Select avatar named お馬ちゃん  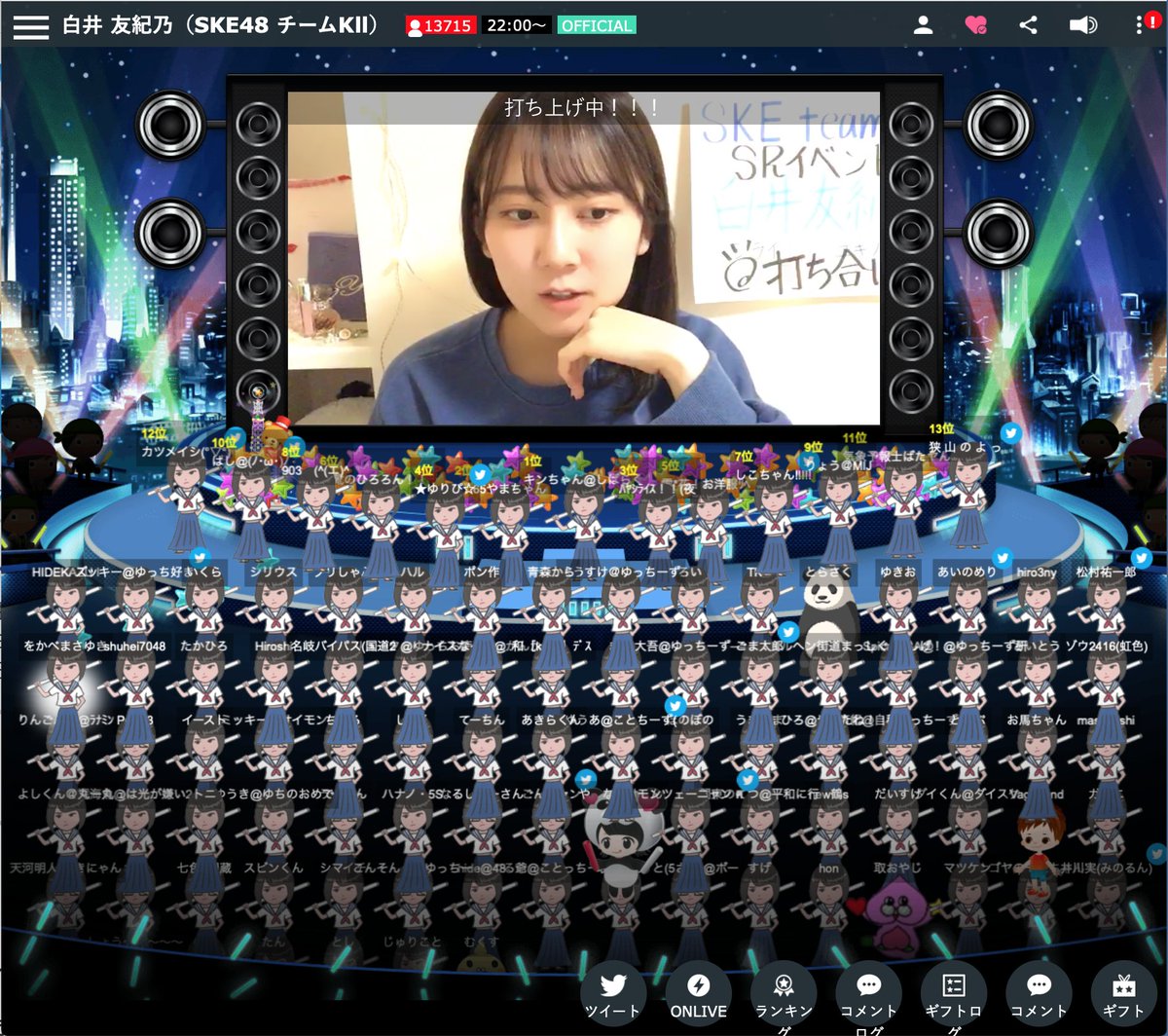1037,767
